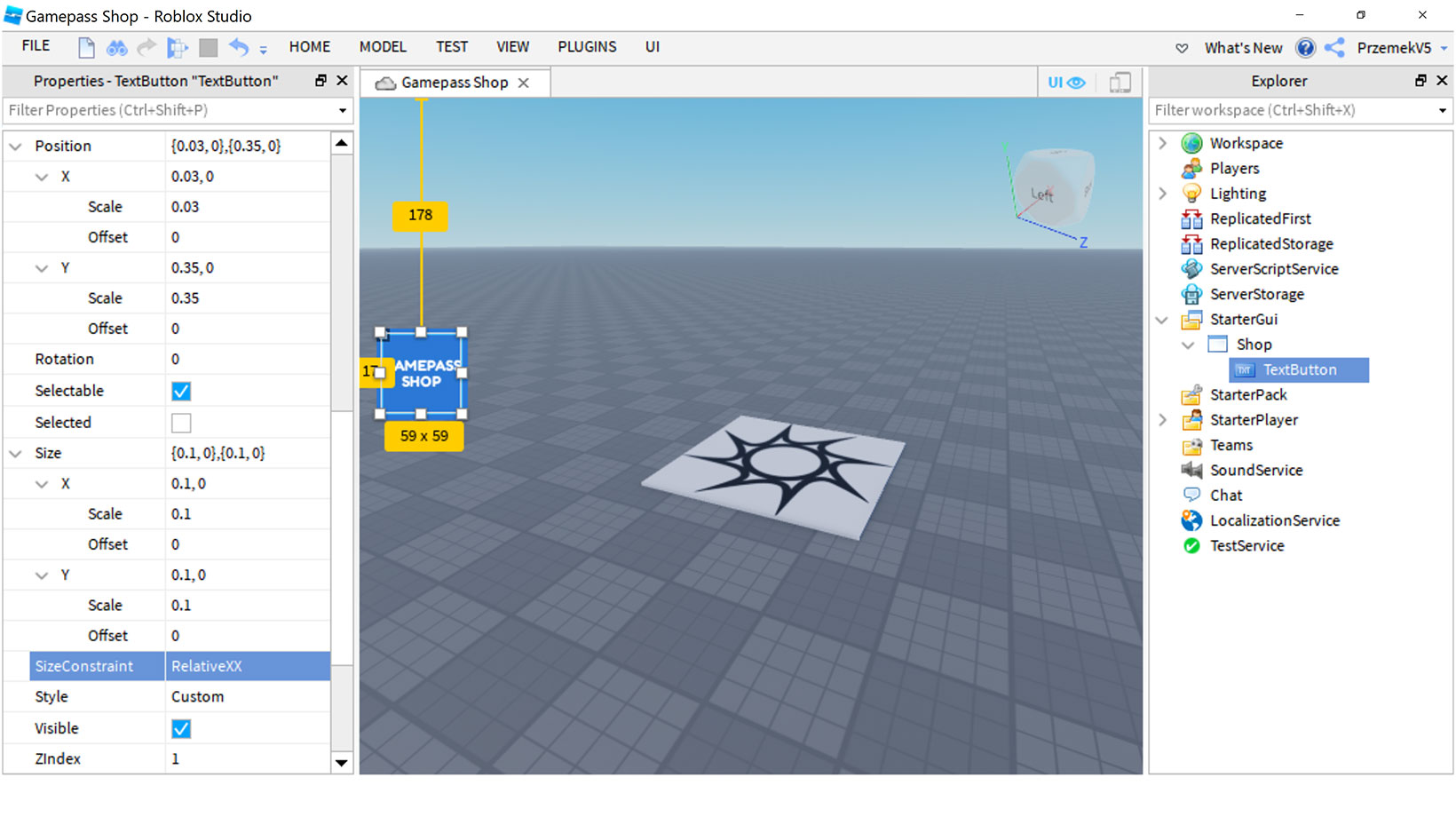Click the Filter workspace search field

1292,110
